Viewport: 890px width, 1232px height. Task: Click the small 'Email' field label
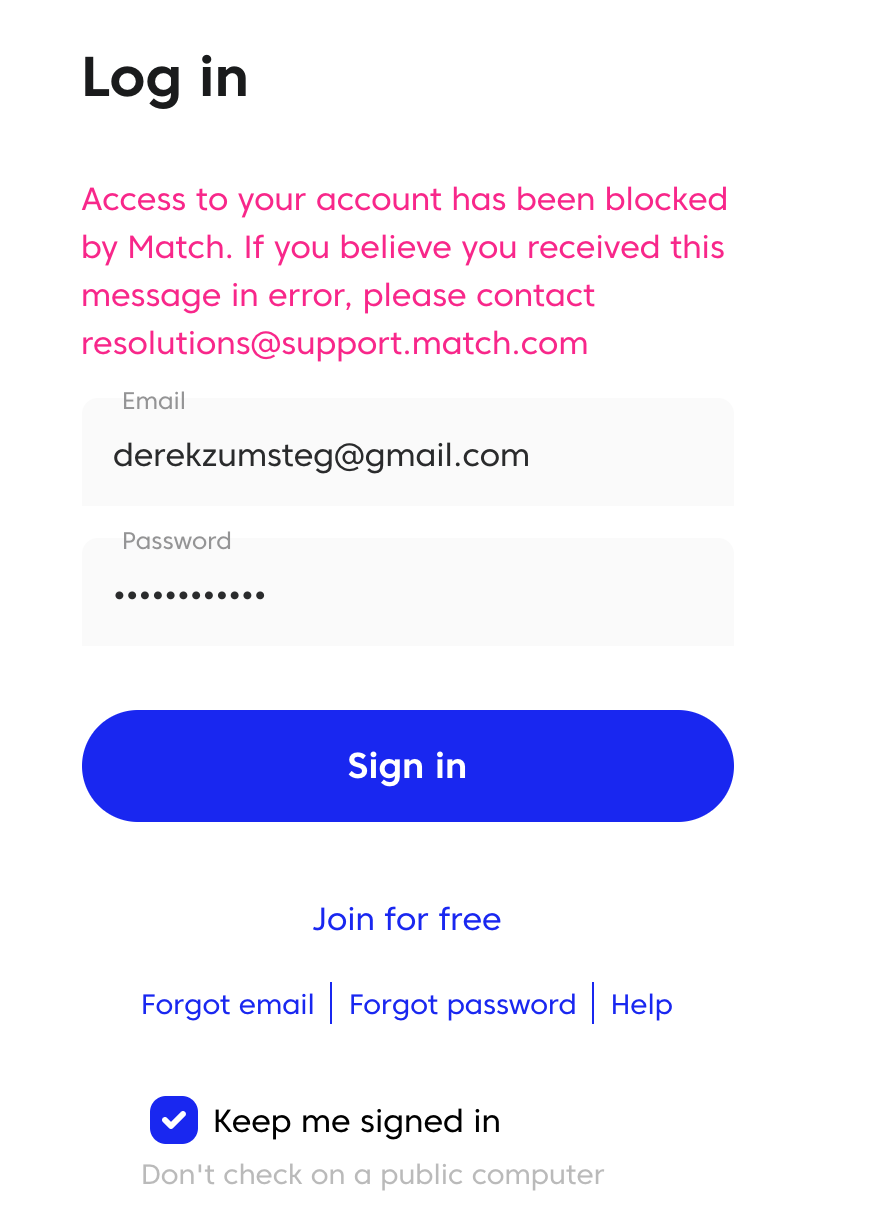tap(154, 401)
